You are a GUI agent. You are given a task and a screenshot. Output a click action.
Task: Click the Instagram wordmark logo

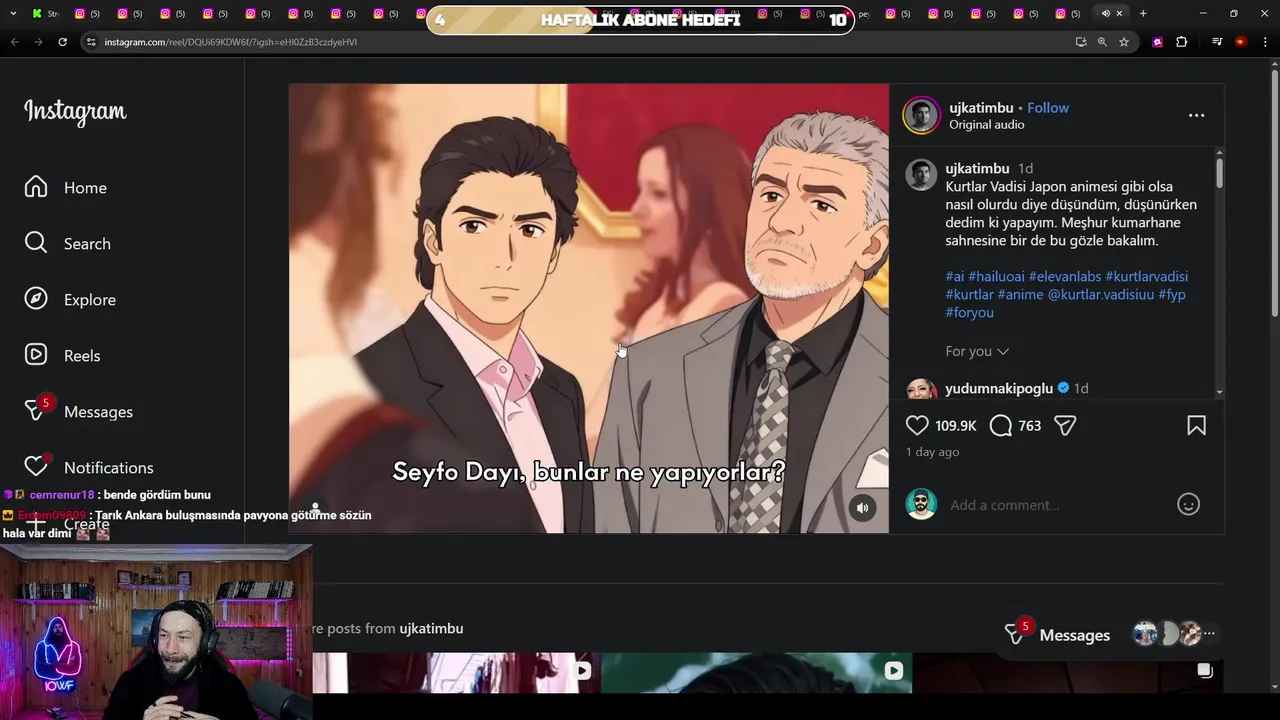(x=75, y=111)
